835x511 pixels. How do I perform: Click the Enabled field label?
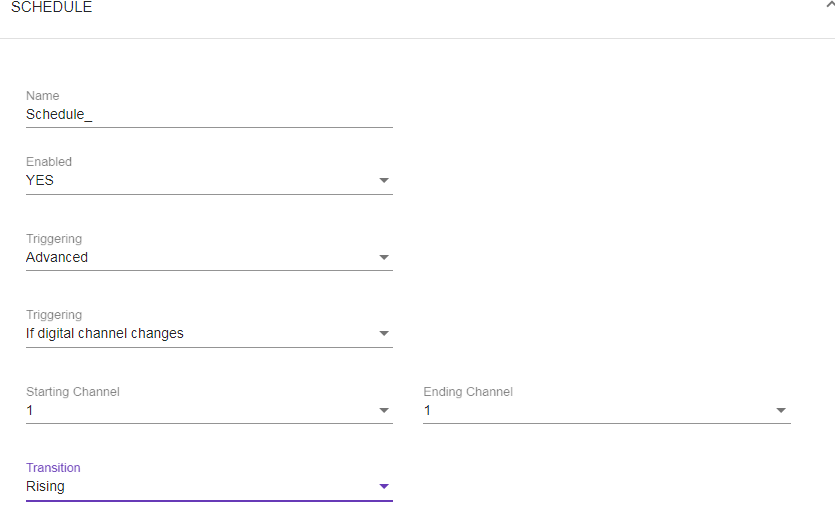49,162
